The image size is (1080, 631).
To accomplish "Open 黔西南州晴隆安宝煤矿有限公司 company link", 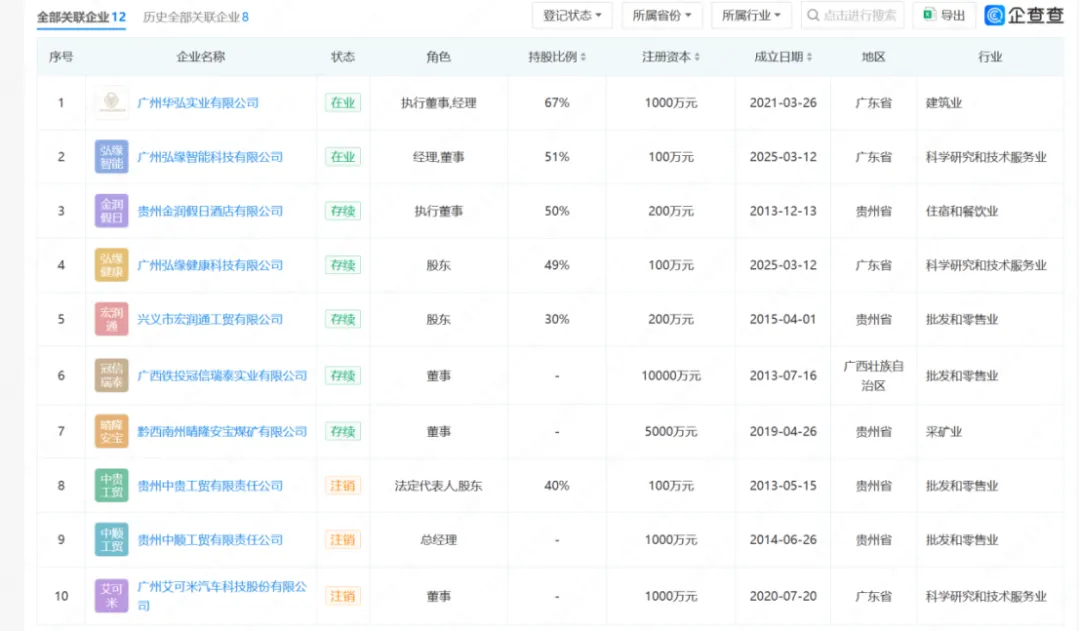I will click(x=222, y=431).
